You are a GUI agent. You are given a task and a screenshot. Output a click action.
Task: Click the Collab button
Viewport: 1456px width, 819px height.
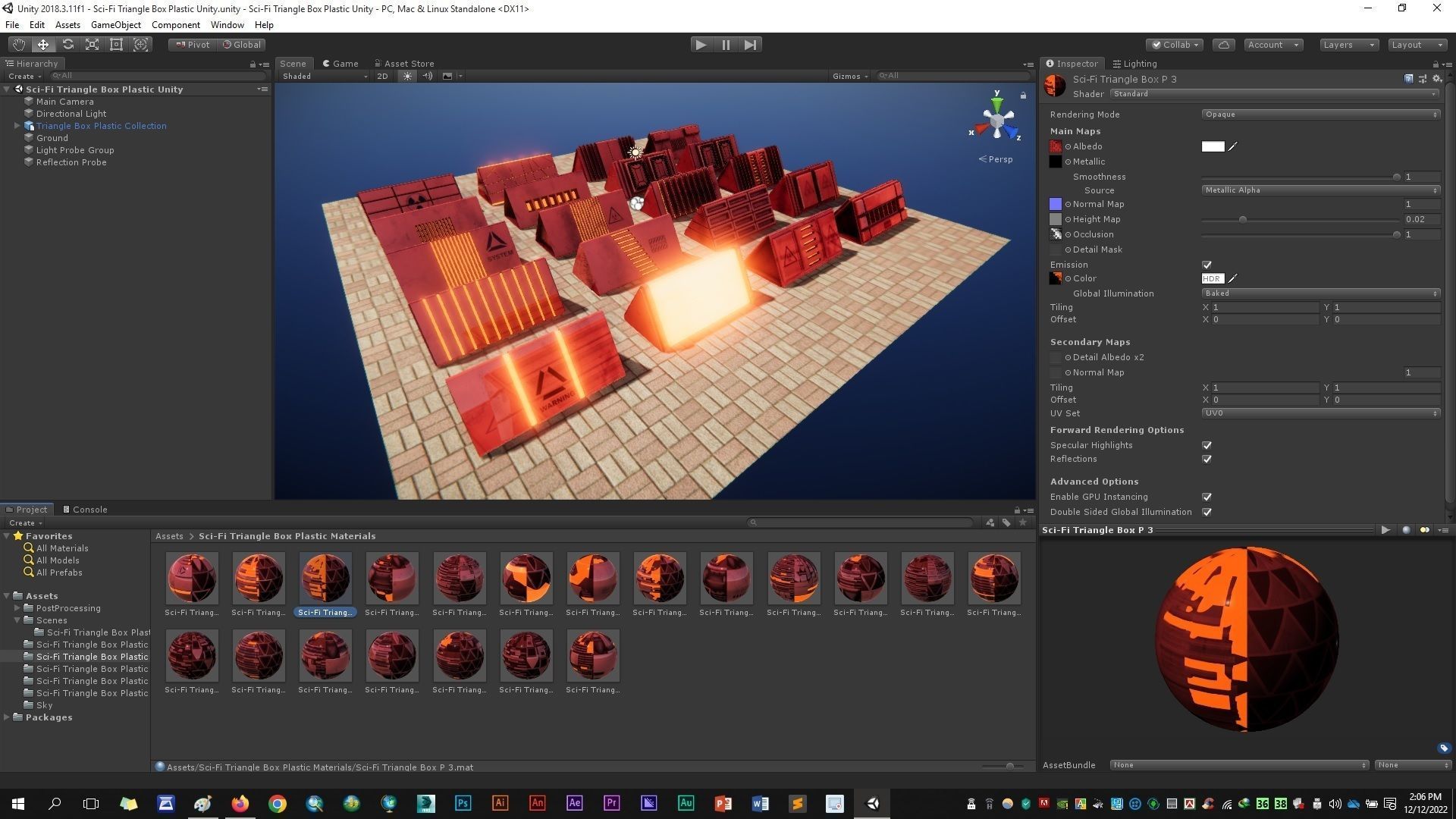click(1175, 45)
